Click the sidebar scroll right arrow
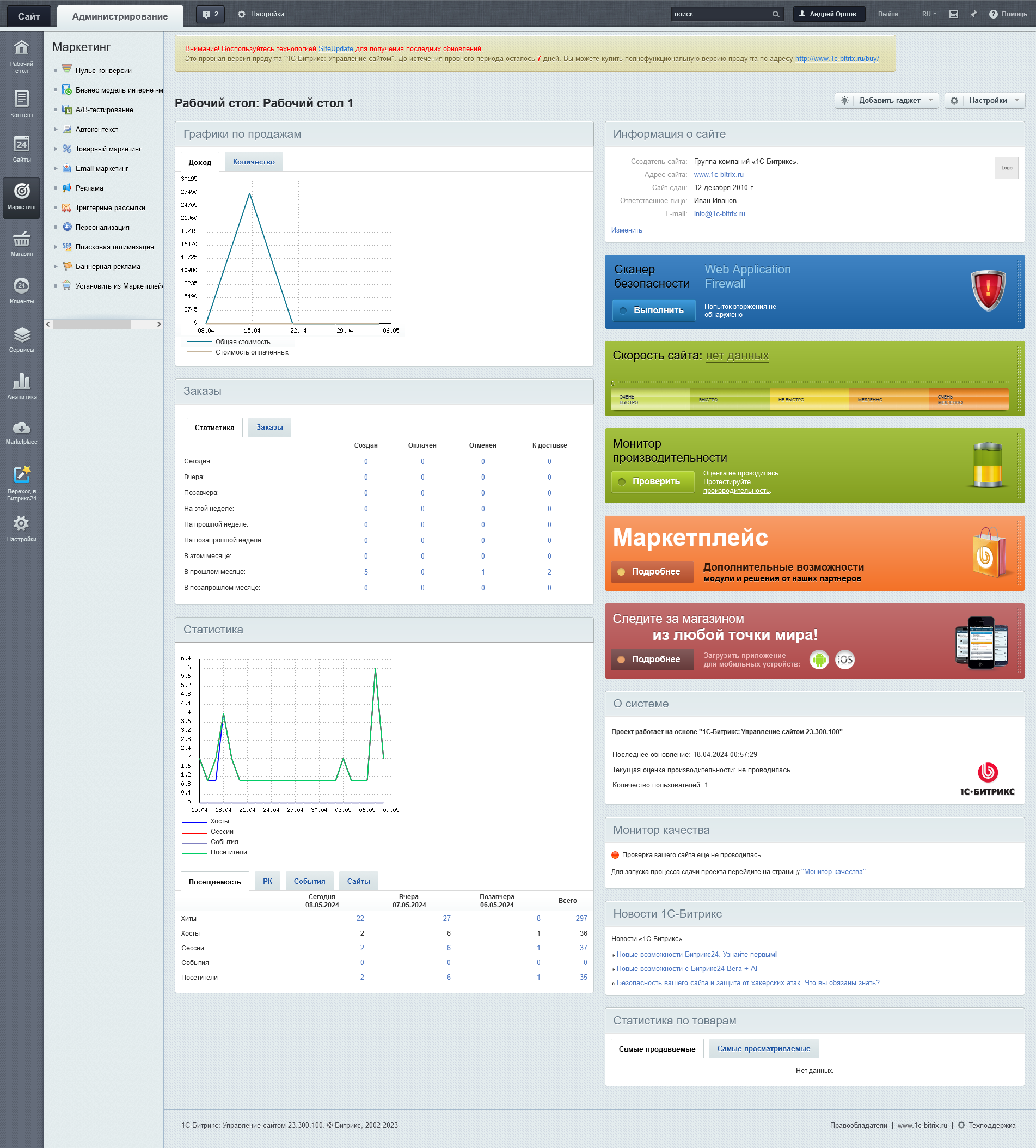Viewport: 1036px width, 1148px height. coord(159,325)
